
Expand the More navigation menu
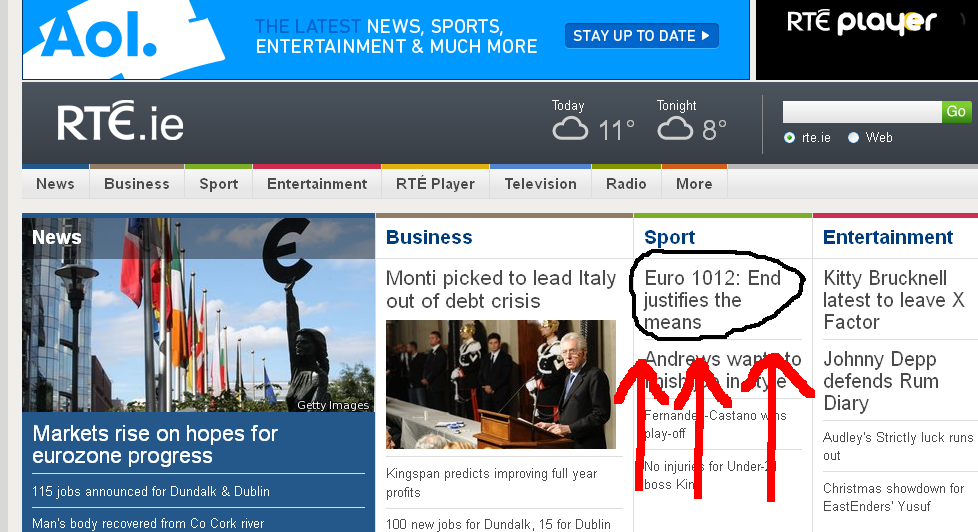(x=694, y=184)
